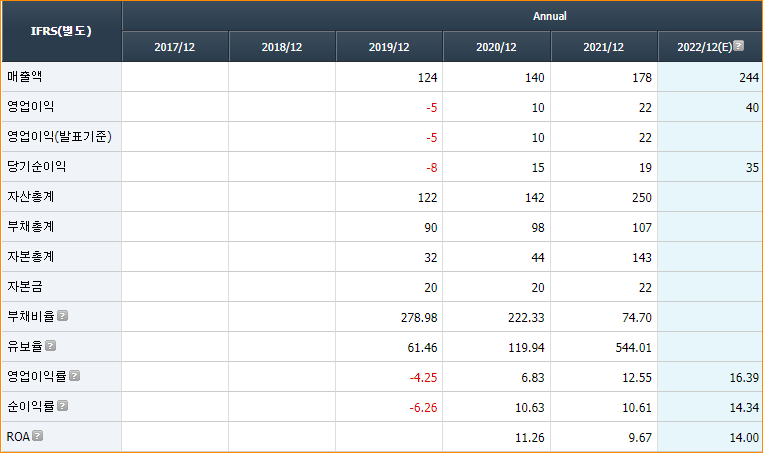Click 당기순이익 value 15 for 2020/12
Screen dimensions: 763x453
pyautogui.click(x=538, y=168)
